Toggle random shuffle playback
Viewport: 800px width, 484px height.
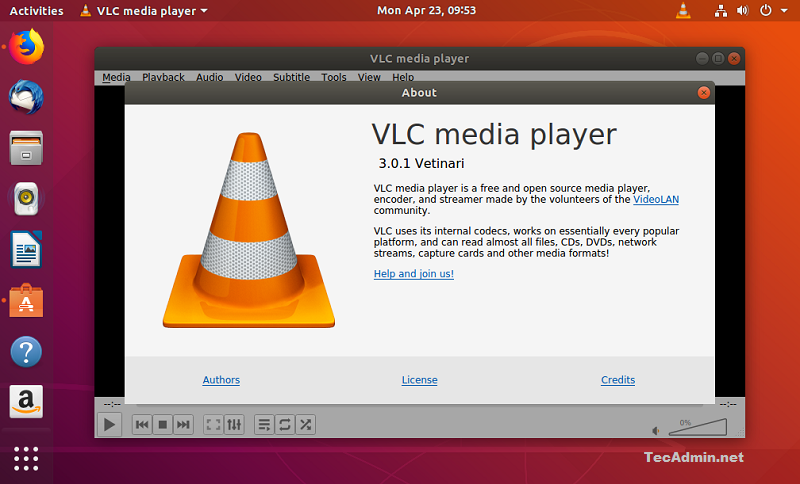coord(306,424)
